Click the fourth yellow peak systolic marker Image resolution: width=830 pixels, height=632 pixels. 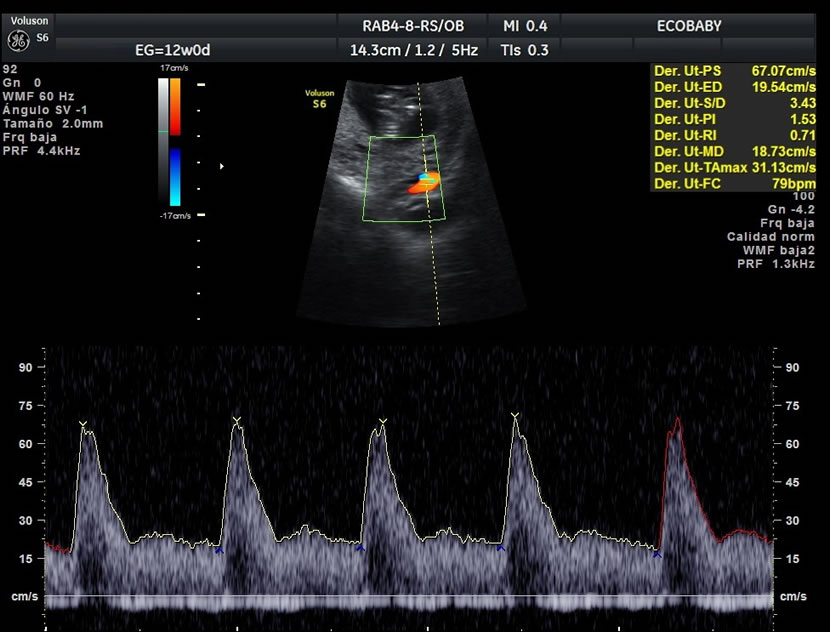click(x=514, y=415)
